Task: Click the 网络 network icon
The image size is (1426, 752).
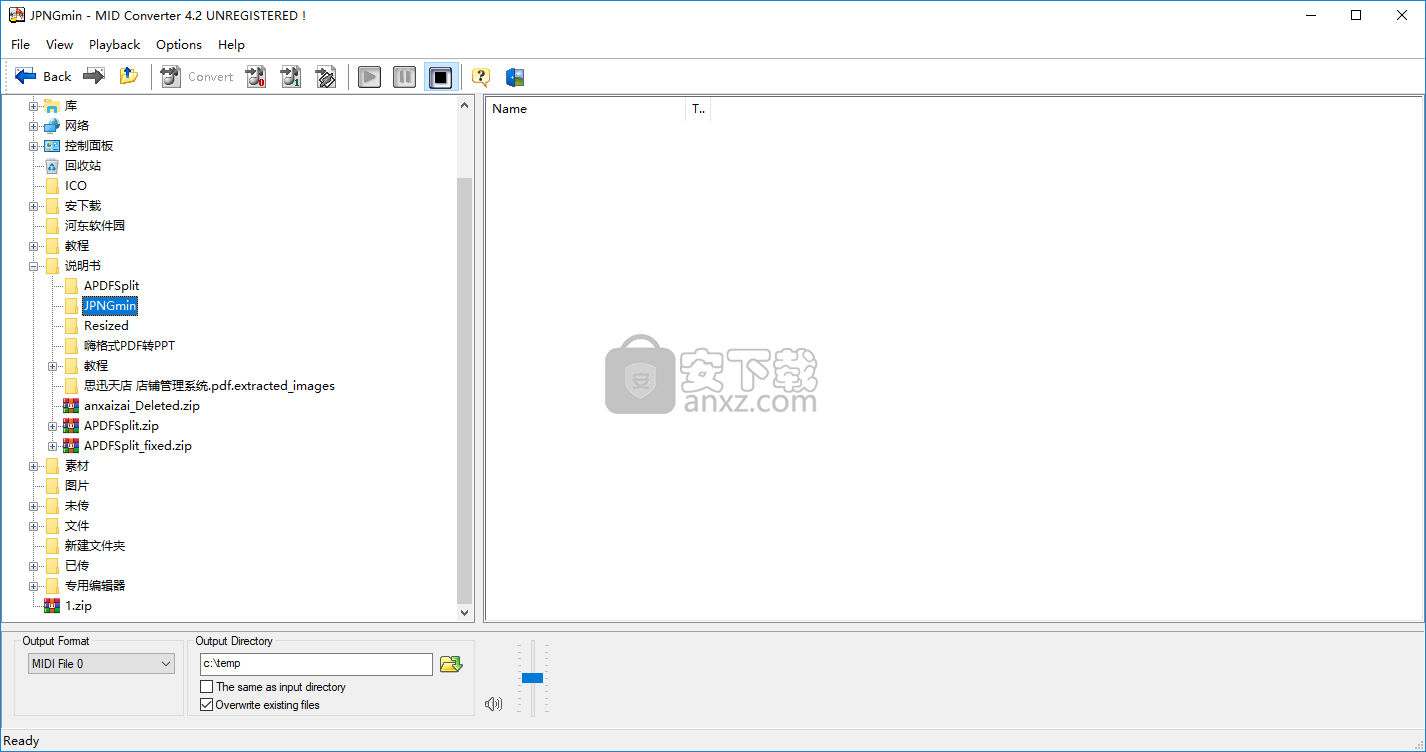Action: (52, 126)
